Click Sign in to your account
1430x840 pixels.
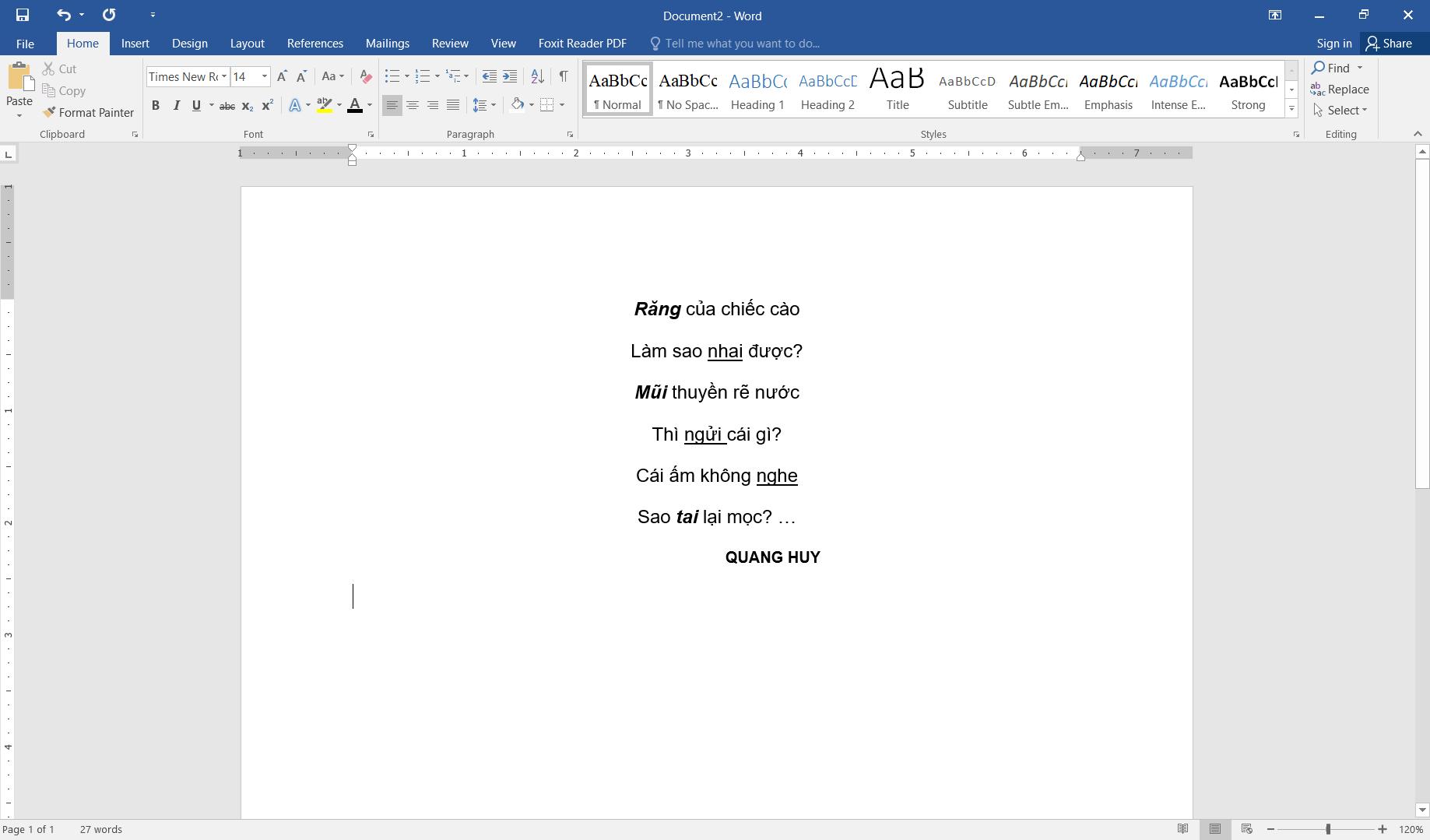pos(1334,44)
